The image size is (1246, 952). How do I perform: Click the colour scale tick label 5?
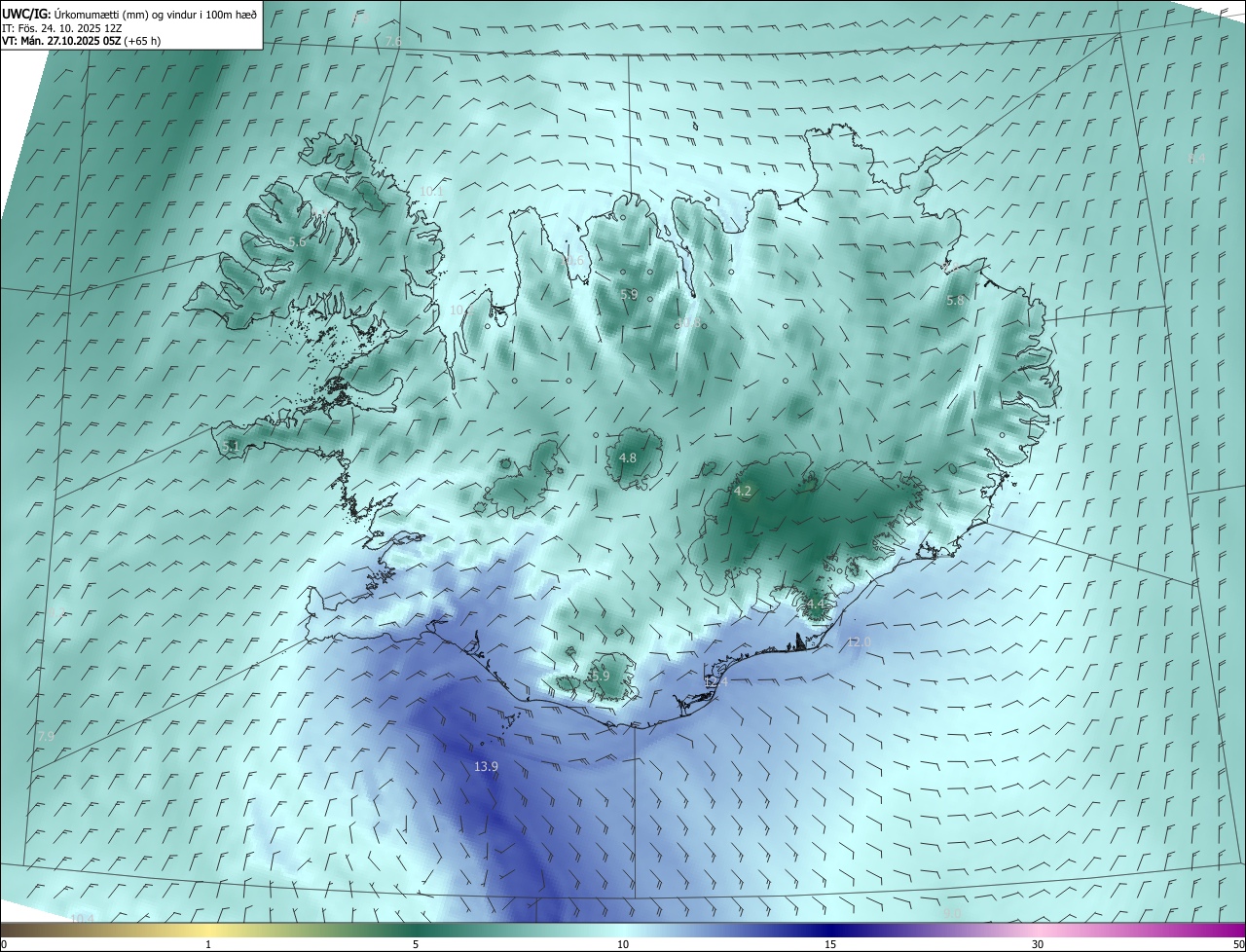(x=416, y=944)
